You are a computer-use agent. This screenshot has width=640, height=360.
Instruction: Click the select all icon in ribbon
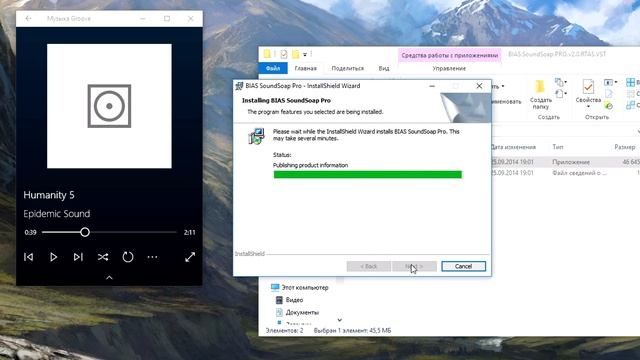point(631,82)
